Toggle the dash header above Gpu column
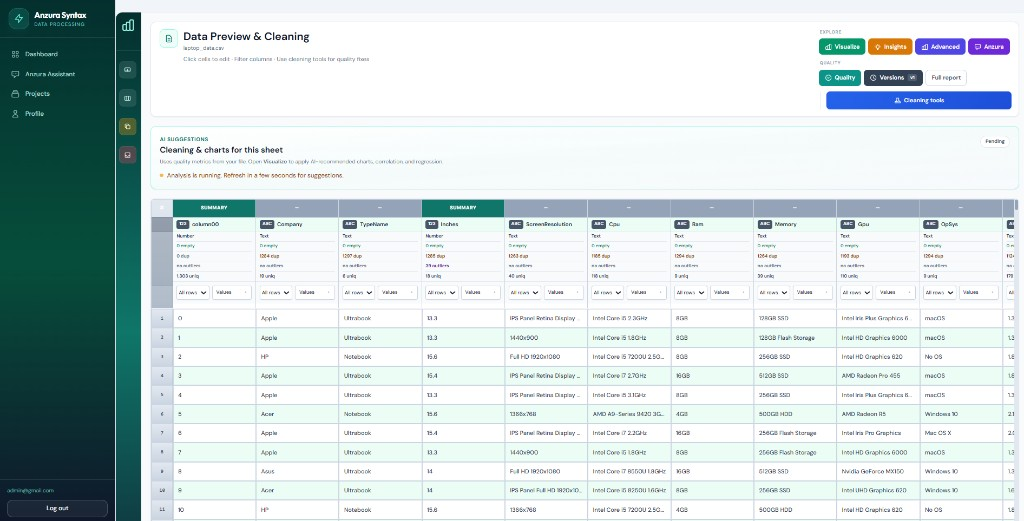The image size is (1024, 521). click(x=878, y=208)
